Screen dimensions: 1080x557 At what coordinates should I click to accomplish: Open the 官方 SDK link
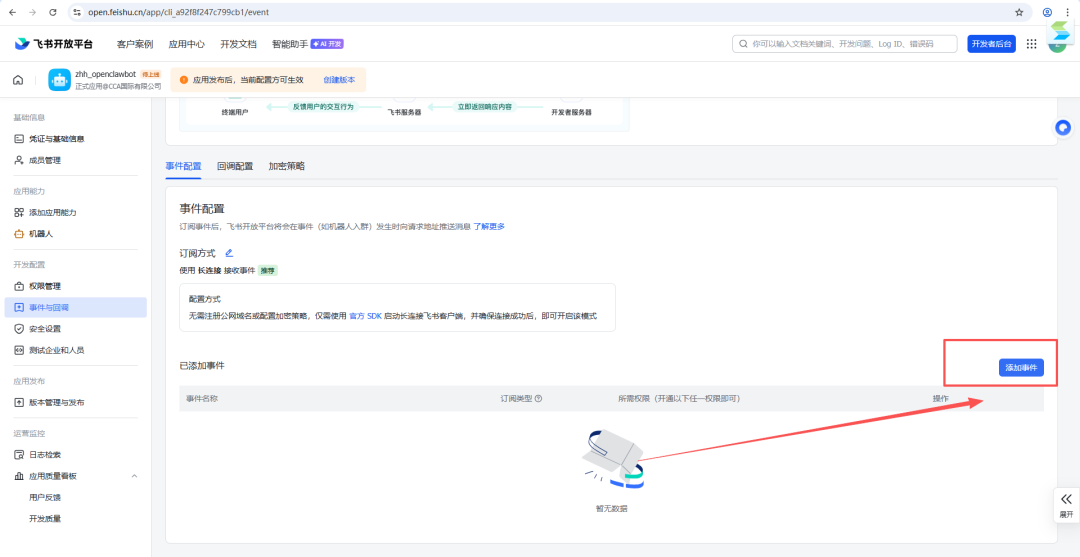[x=365, y=316]
